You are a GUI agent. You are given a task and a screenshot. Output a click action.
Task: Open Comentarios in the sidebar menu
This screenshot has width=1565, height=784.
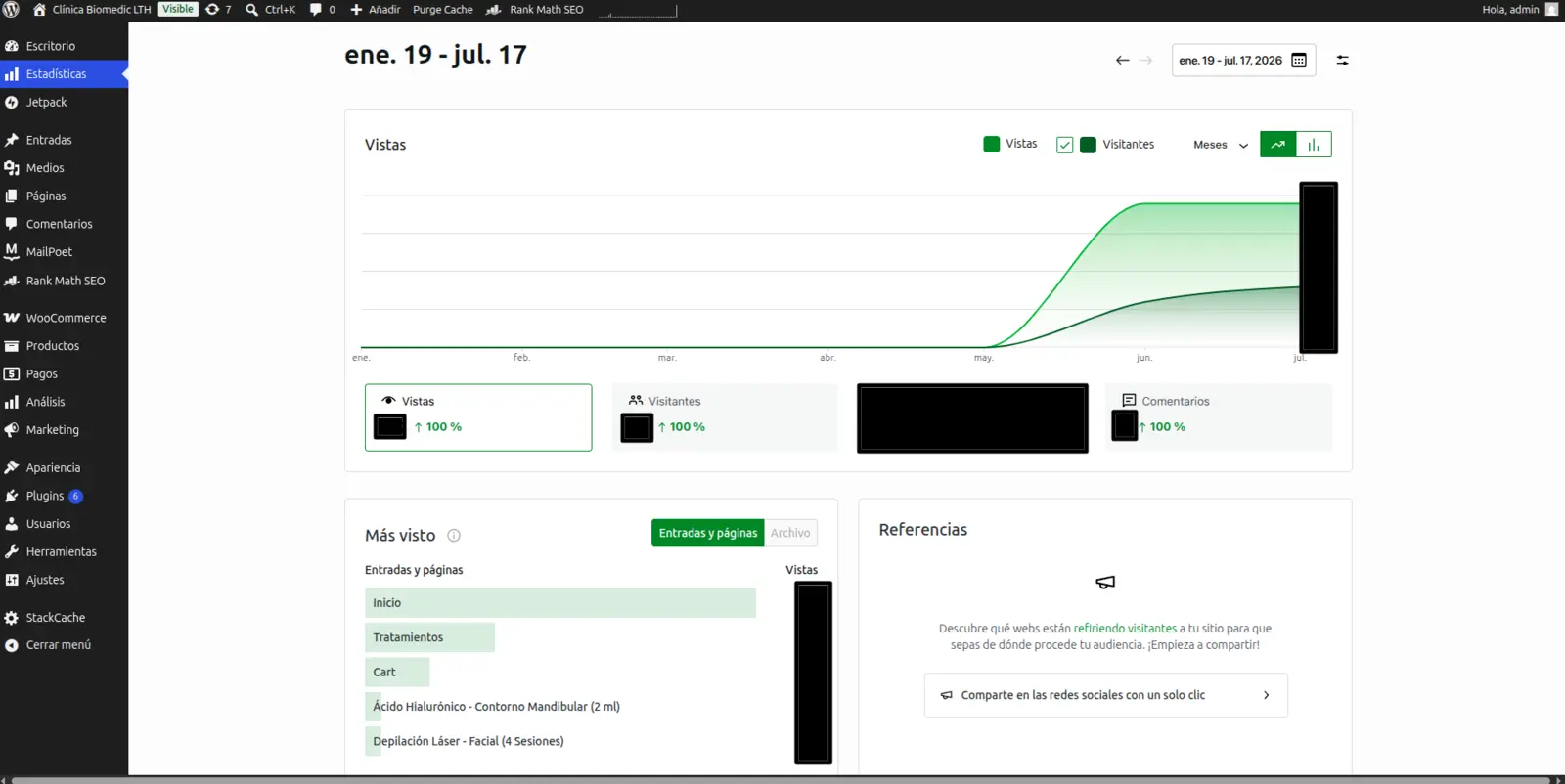[x=64, y=224]
